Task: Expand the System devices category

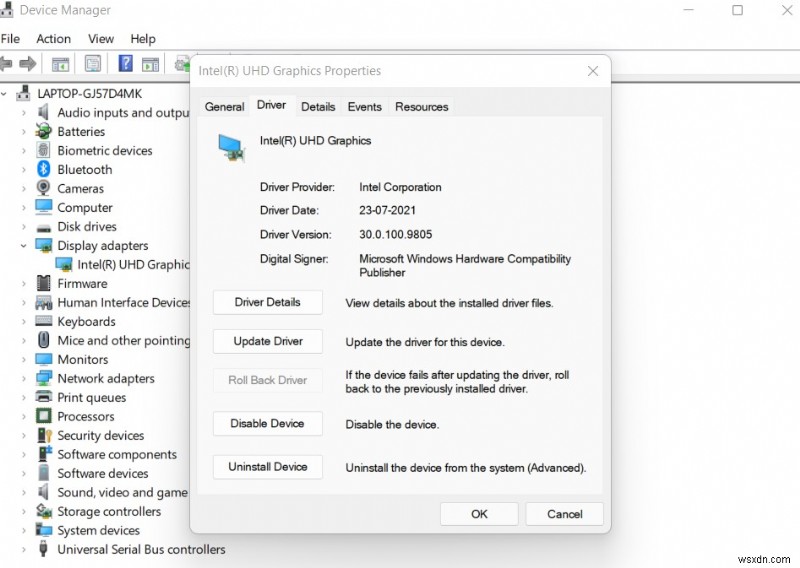Action: coord(23,531)
